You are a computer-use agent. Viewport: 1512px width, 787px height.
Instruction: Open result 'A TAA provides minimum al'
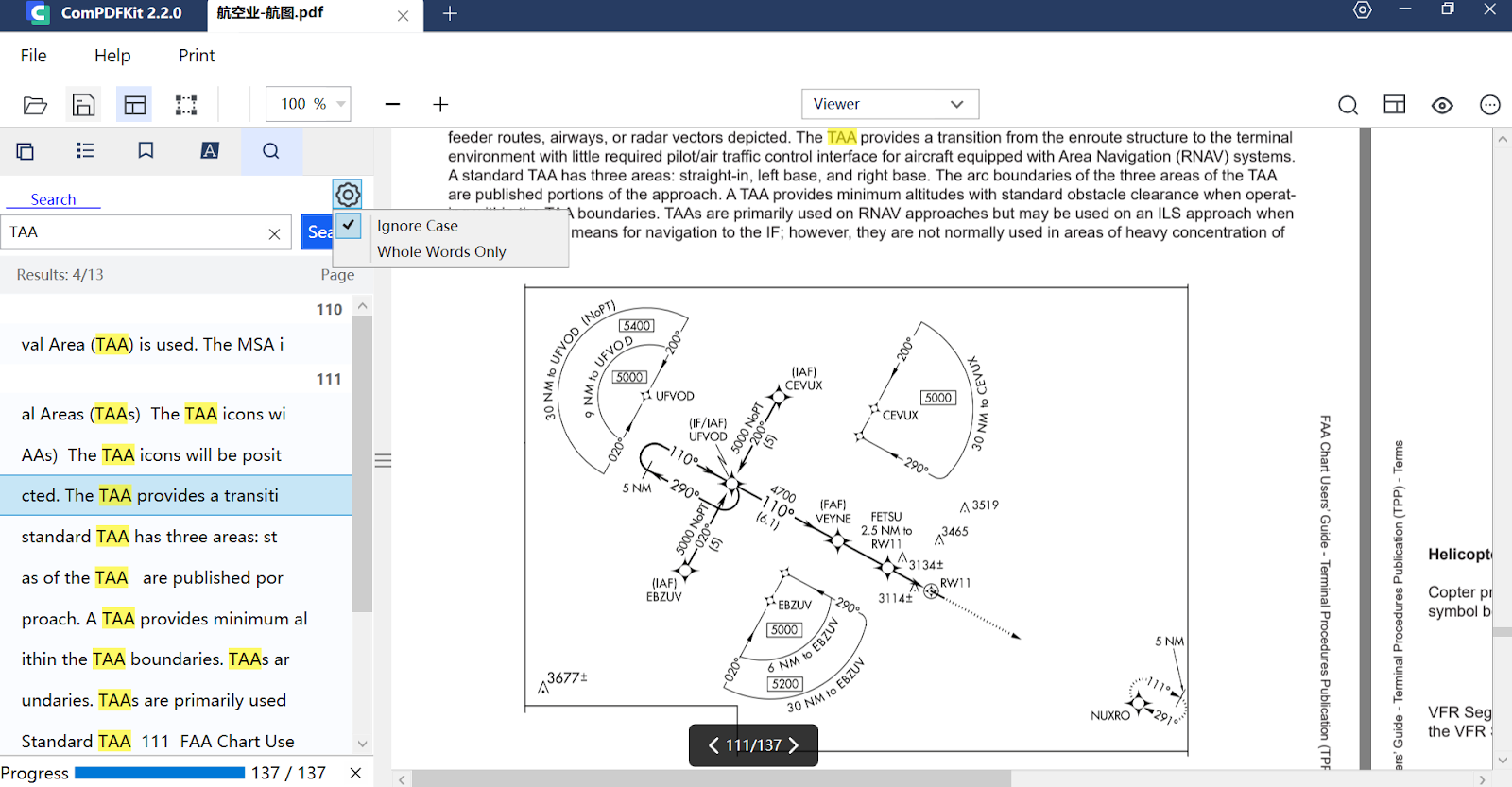pyautogui.click(x=176, y=619)
